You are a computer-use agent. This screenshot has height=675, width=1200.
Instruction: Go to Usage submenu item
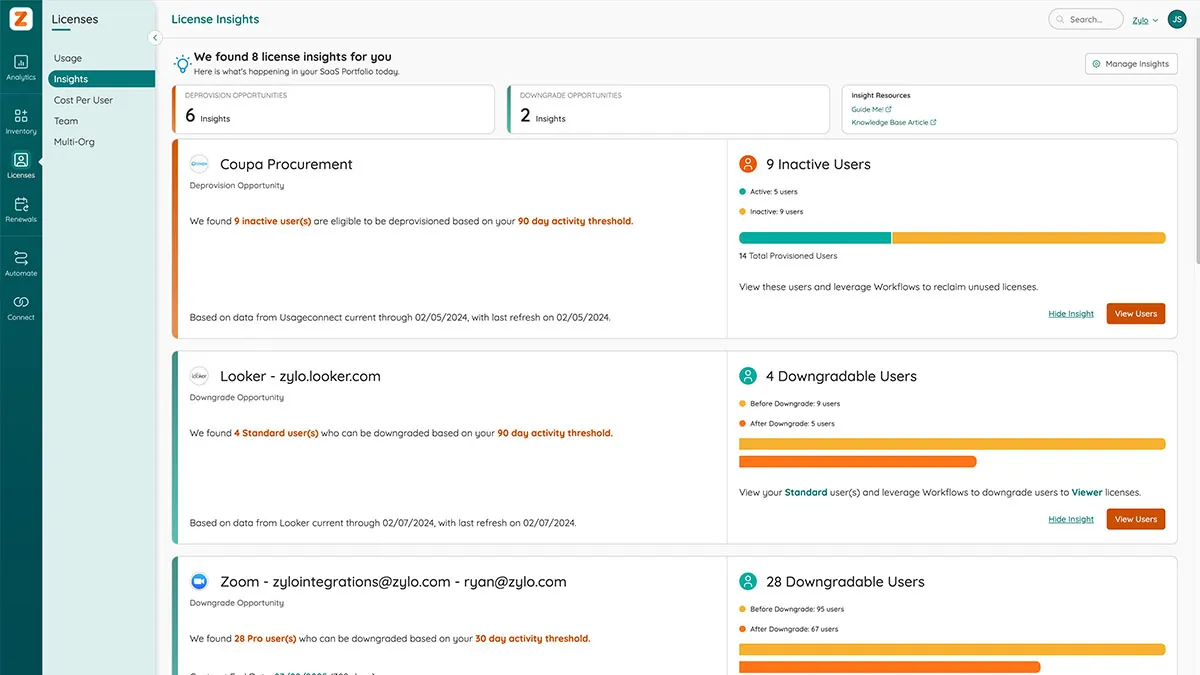(x=68, y=58)
